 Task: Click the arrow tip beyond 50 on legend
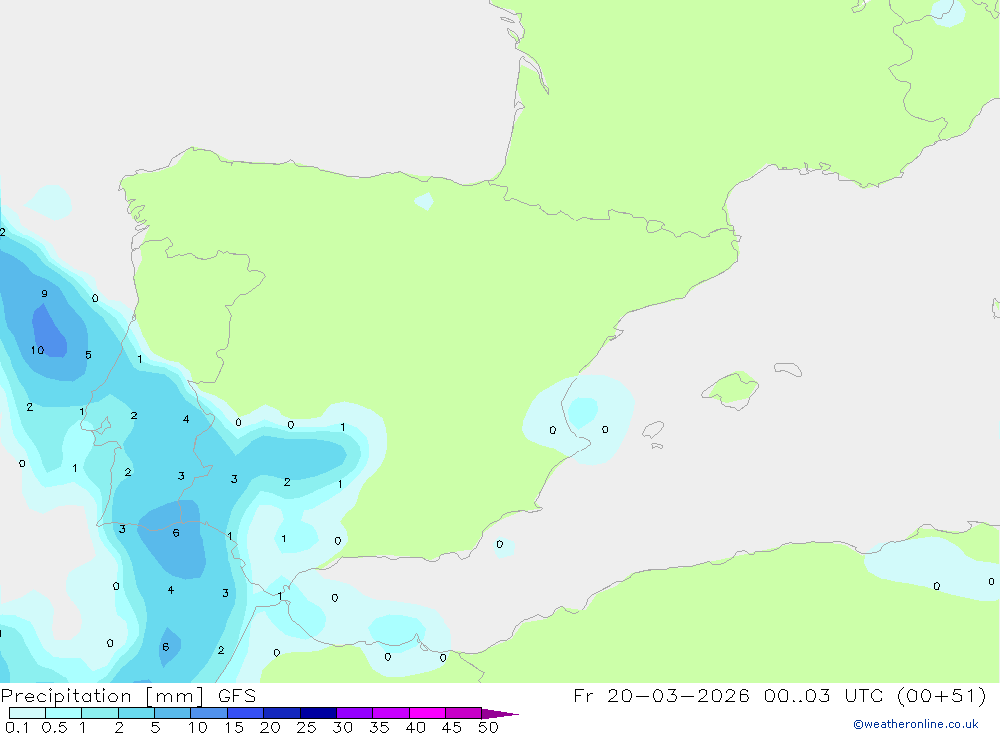click(x=501, y=714)
